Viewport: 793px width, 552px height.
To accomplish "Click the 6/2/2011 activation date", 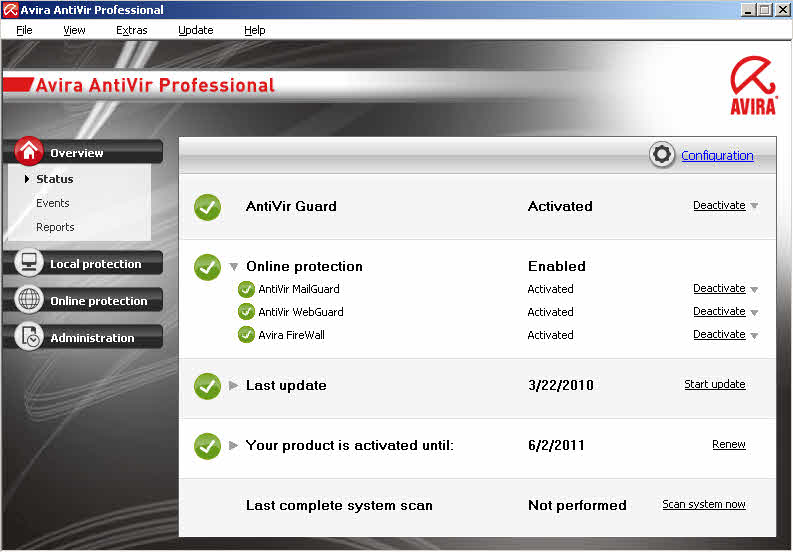I will click(x=556, y=445).
